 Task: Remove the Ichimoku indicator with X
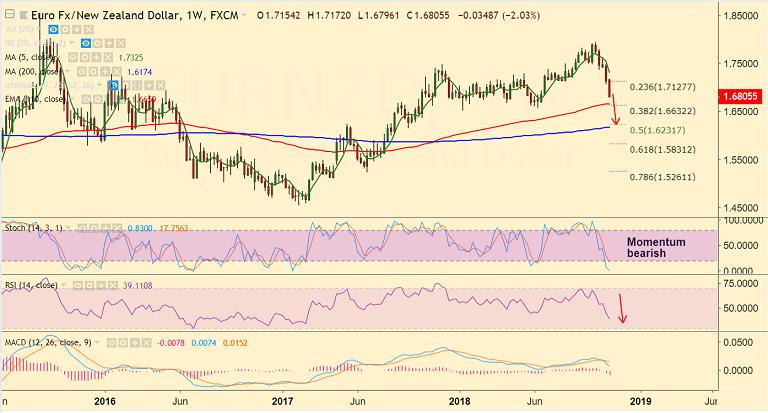coord(161,85)
